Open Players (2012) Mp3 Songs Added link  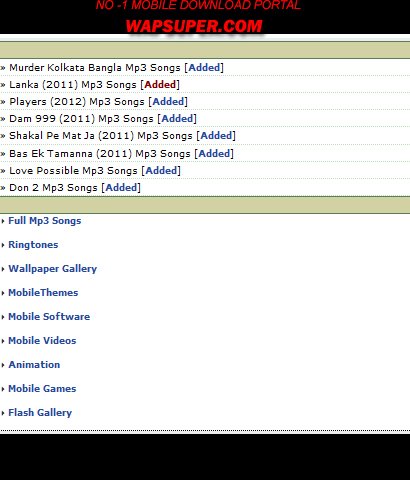[x=168, y=102]
